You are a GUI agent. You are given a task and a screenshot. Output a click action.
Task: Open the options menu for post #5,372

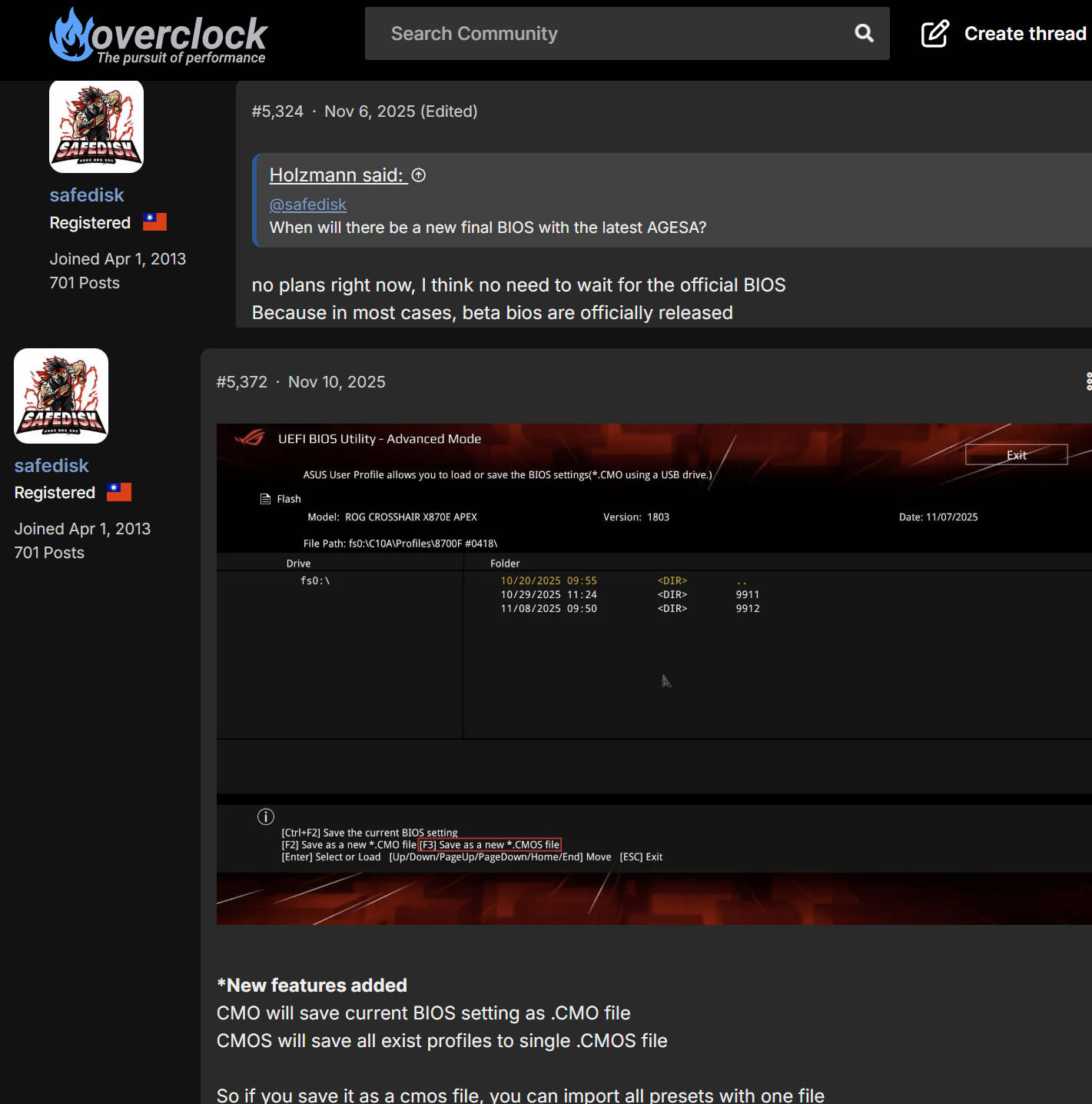[1088, 381]
